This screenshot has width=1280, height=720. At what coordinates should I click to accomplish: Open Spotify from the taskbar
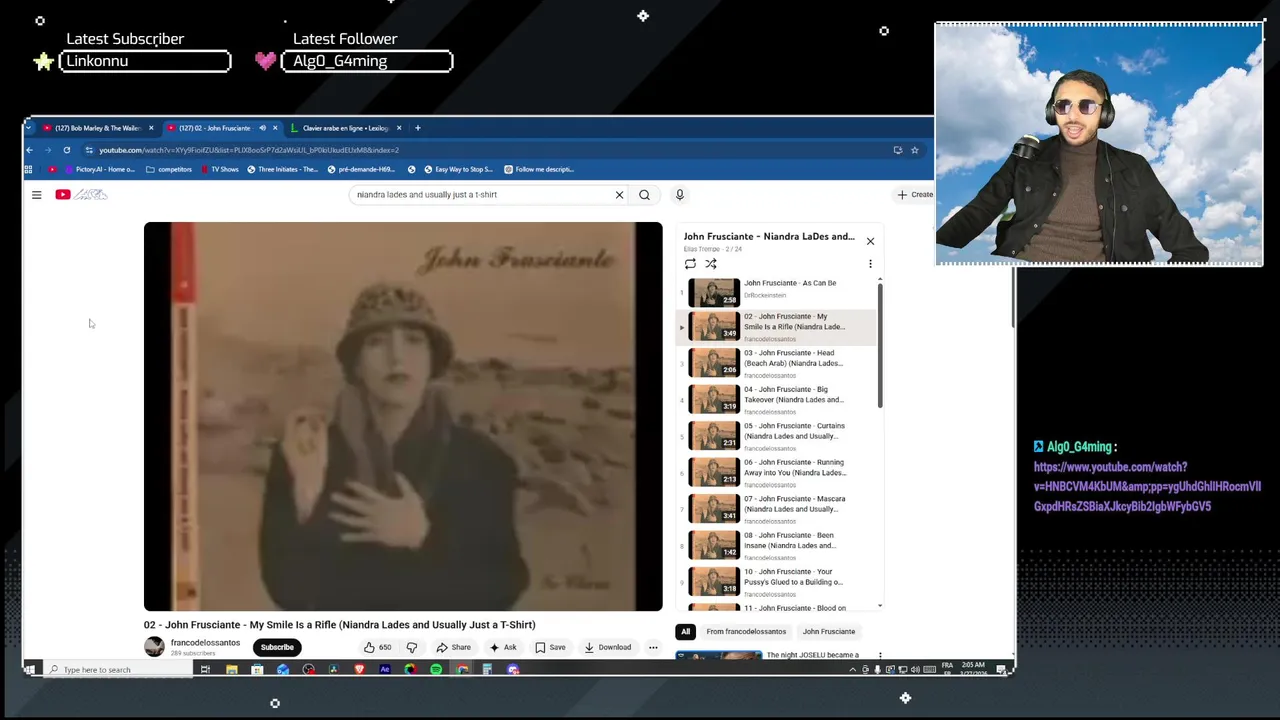point(436,670)
